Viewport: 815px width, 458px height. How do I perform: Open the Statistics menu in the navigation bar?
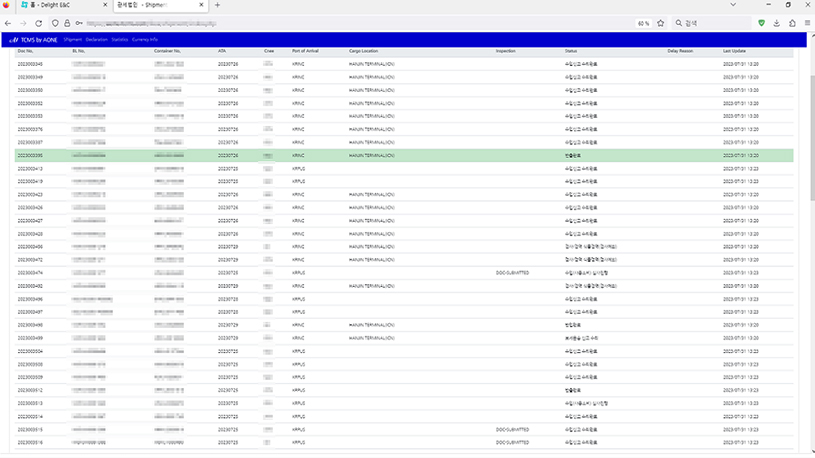[120, 39]
